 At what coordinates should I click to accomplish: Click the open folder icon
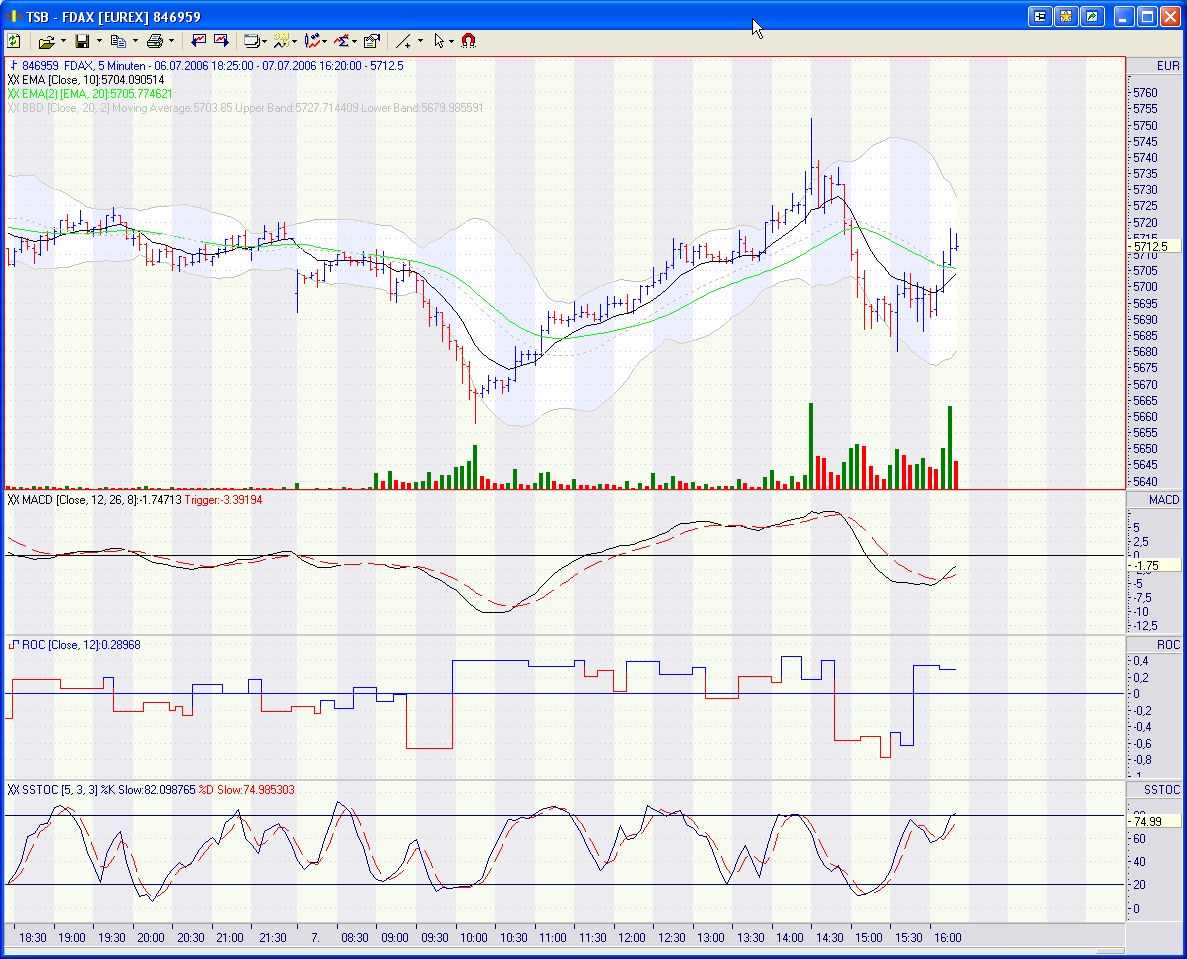point(45,41)
